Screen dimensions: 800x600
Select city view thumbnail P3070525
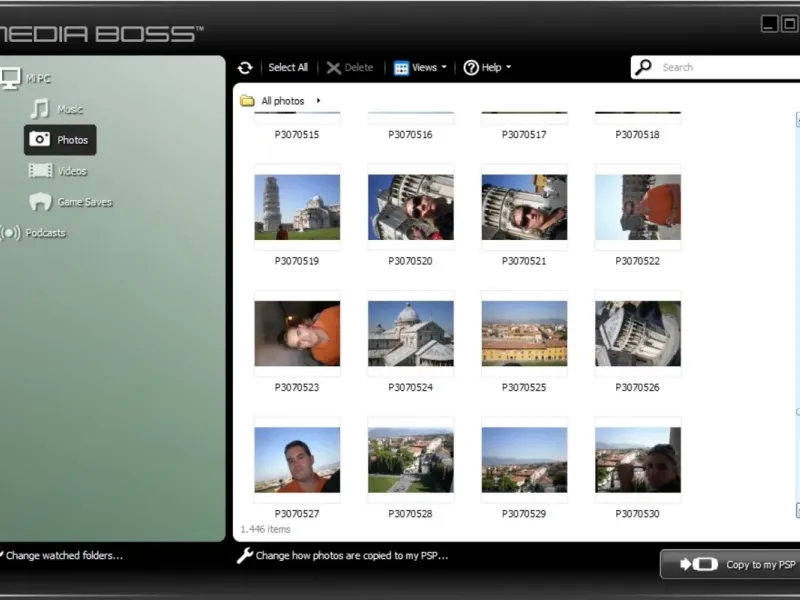(x=524, y=333)
